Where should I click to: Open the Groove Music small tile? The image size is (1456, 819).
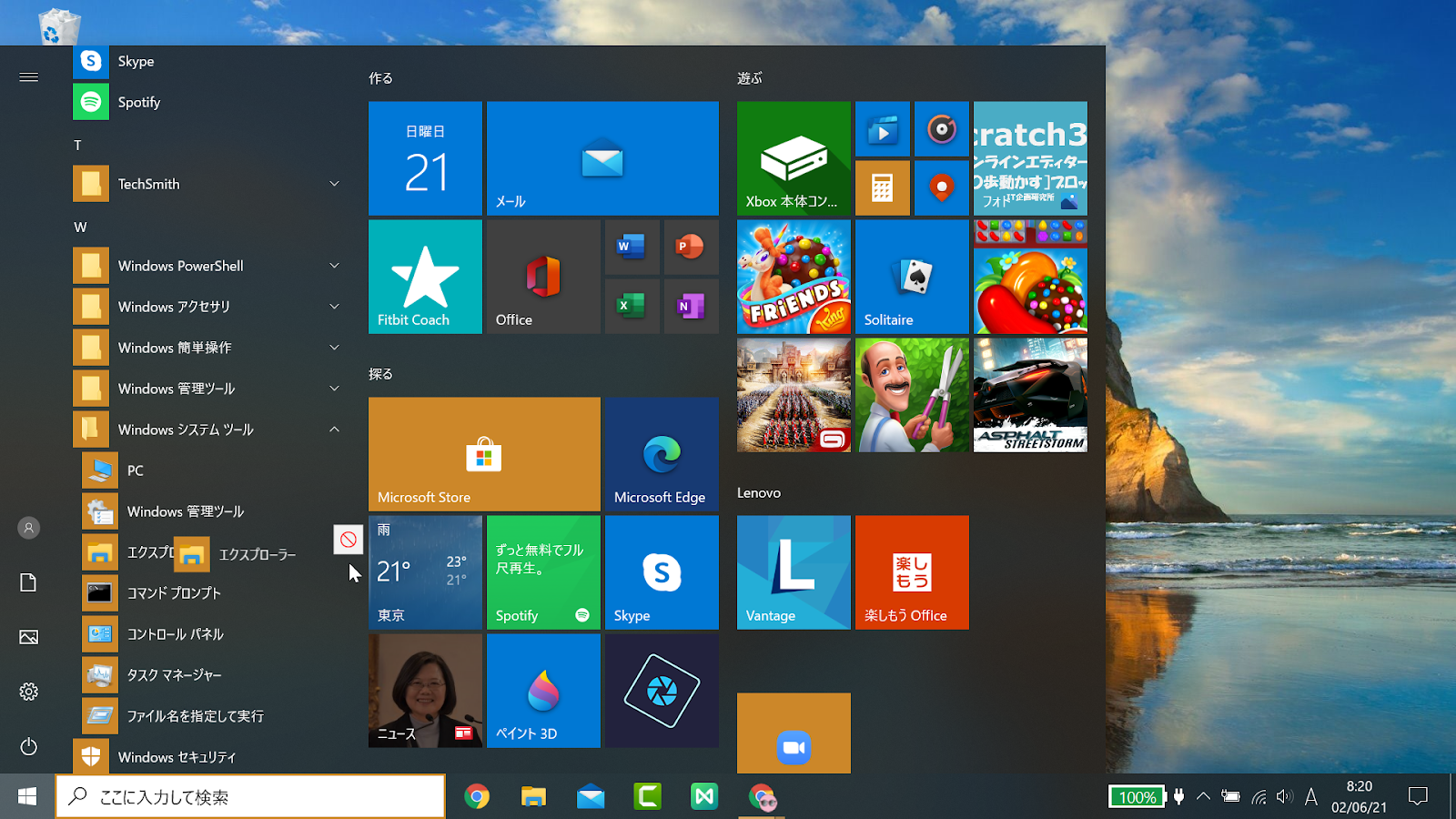tap(942, 129)
